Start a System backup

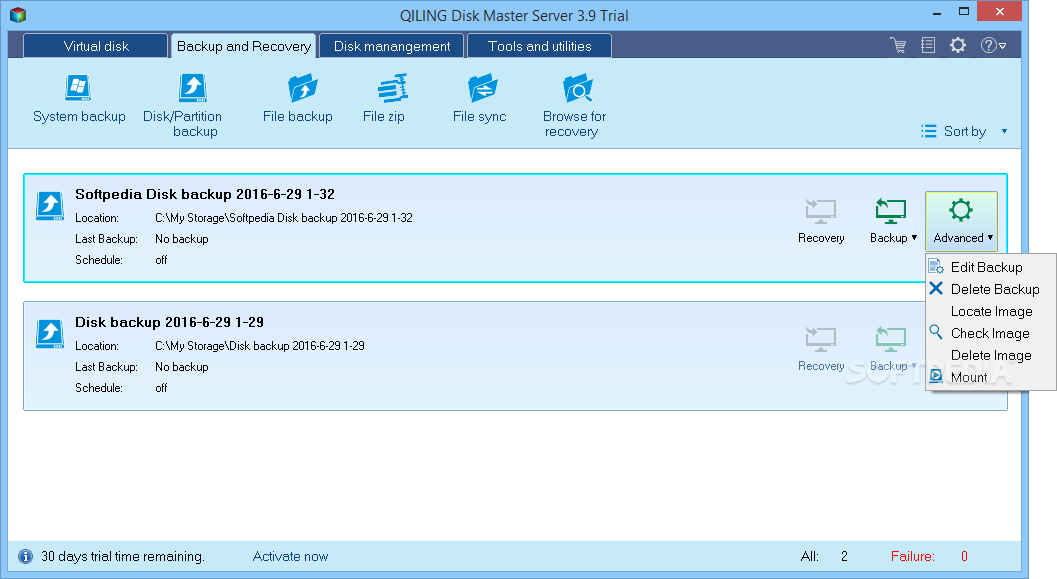pyautogui.click(x=79, y=98)
